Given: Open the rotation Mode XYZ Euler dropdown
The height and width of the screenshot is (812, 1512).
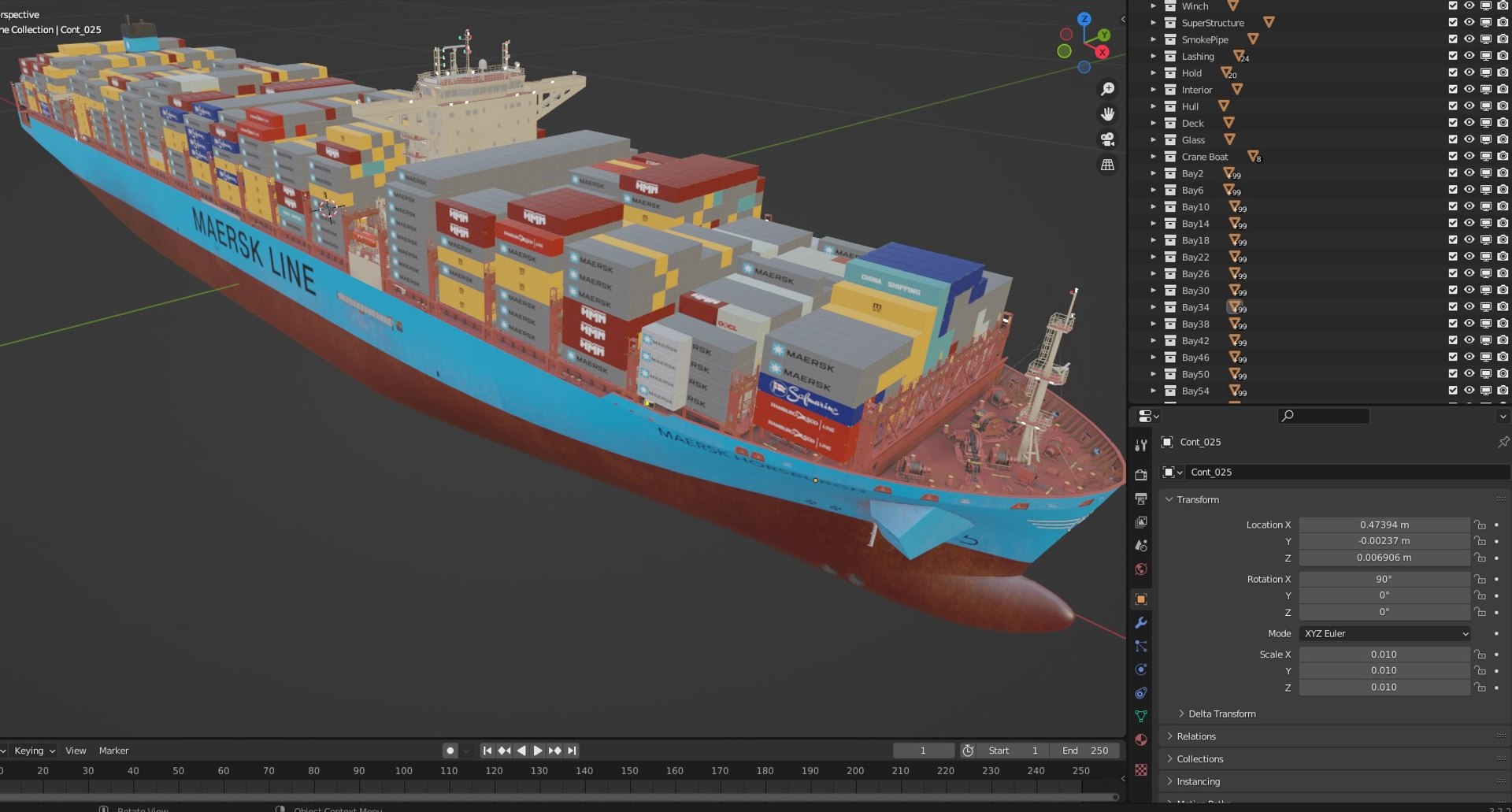Looking at the screenshot, I should [1384, 633].
